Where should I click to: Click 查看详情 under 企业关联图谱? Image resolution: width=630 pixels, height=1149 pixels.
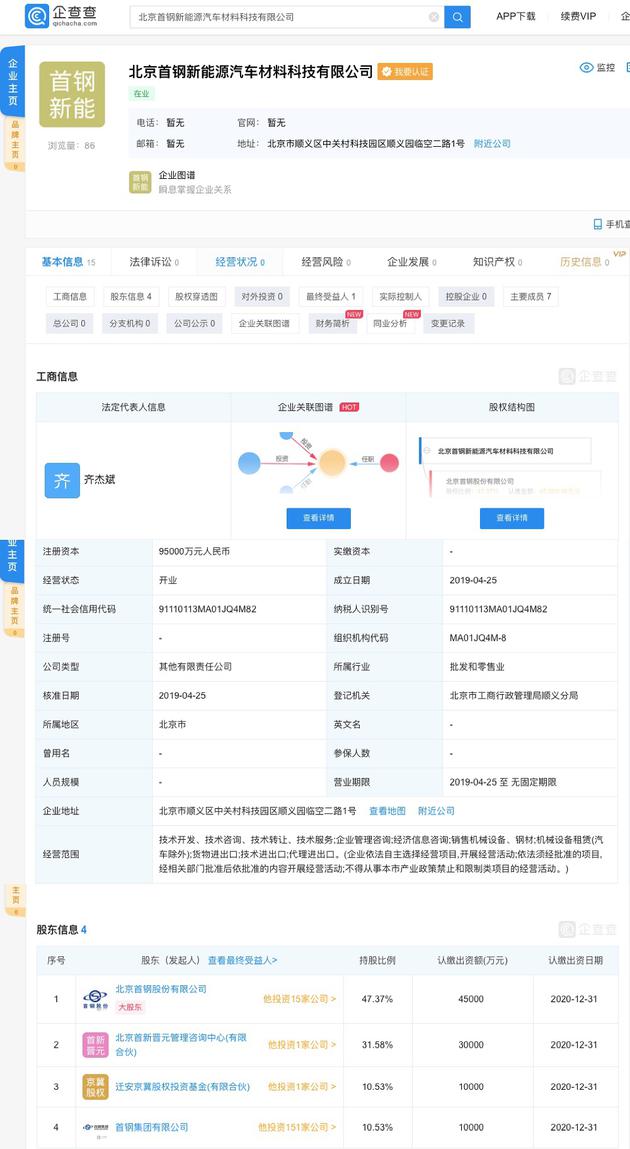coord(319,518)
